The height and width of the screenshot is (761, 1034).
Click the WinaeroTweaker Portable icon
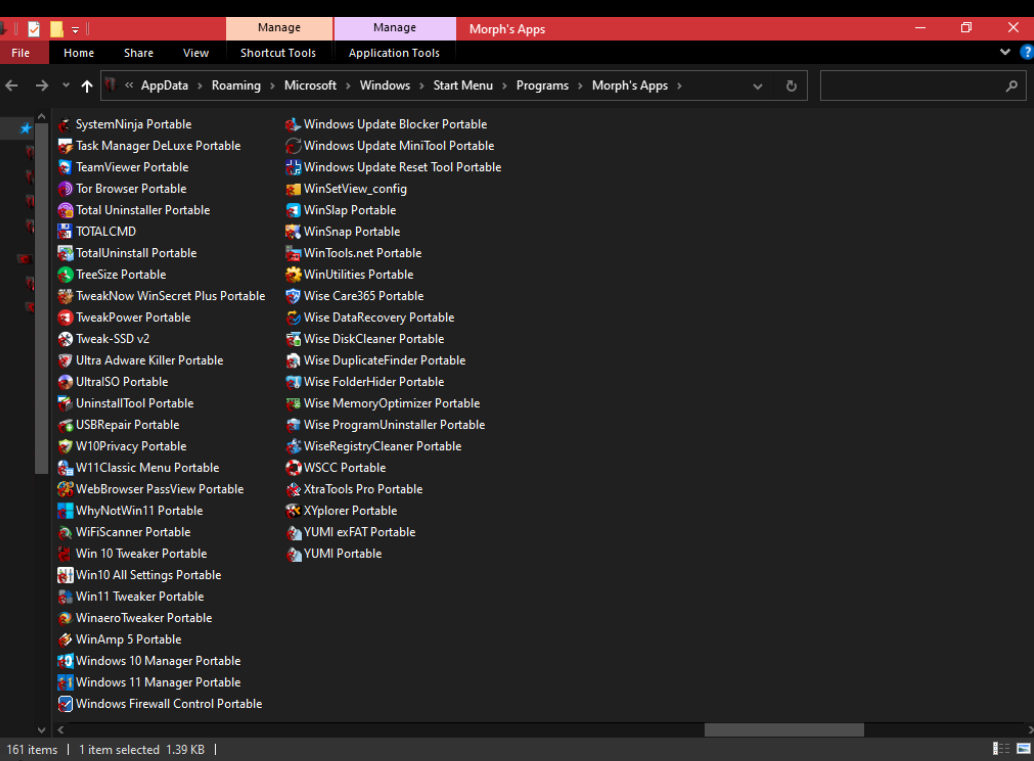(65, 619)
